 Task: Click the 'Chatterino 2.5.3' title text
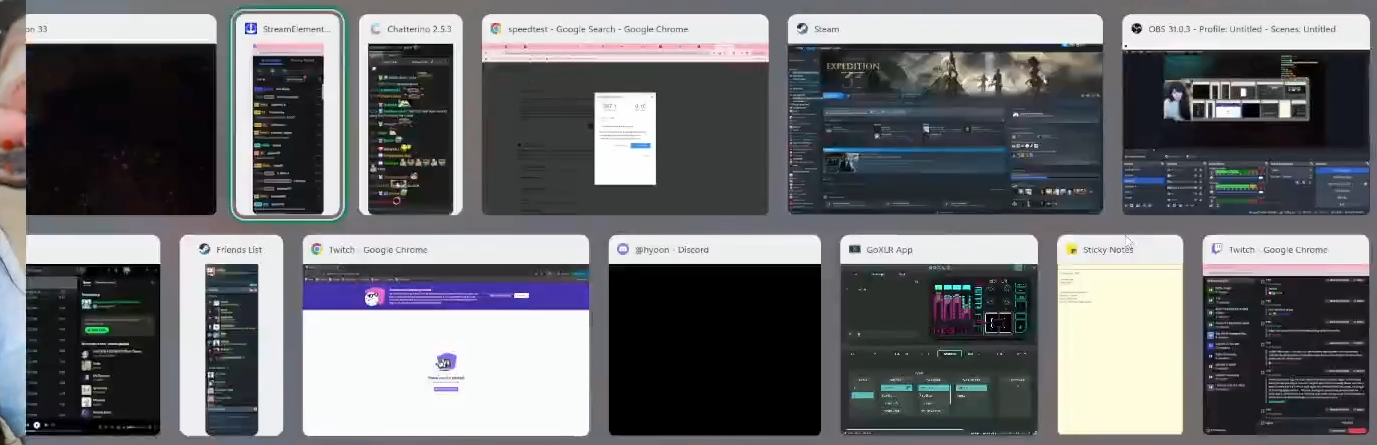pos(419,29)
